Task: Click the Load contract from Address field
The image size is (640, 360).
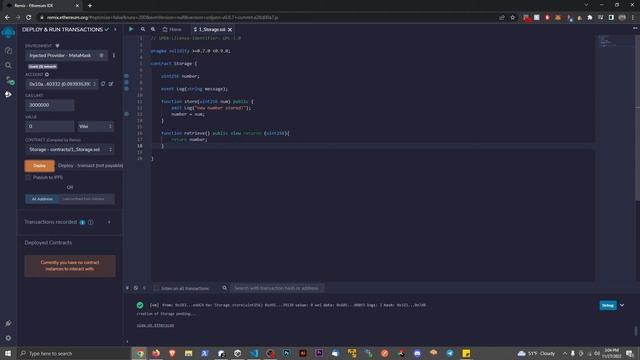Action: 87,199
